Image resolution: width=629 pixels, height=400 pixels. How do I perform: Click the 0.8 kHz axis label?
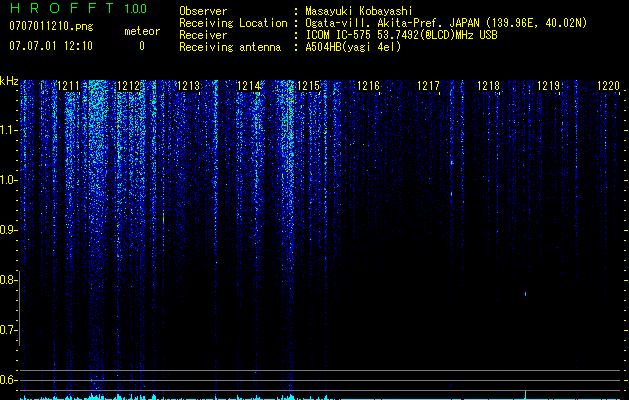click(8, 280)
